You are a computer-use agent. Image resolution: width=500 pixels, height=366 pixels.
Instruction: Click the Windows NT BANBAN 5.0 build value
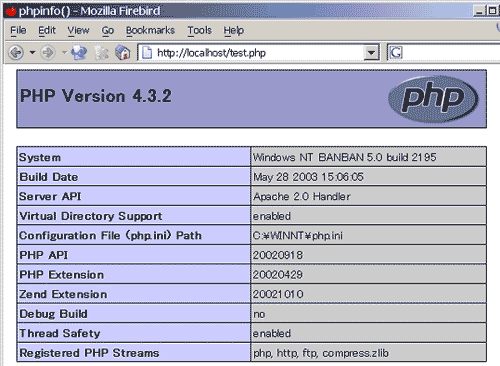click(344, 157)
